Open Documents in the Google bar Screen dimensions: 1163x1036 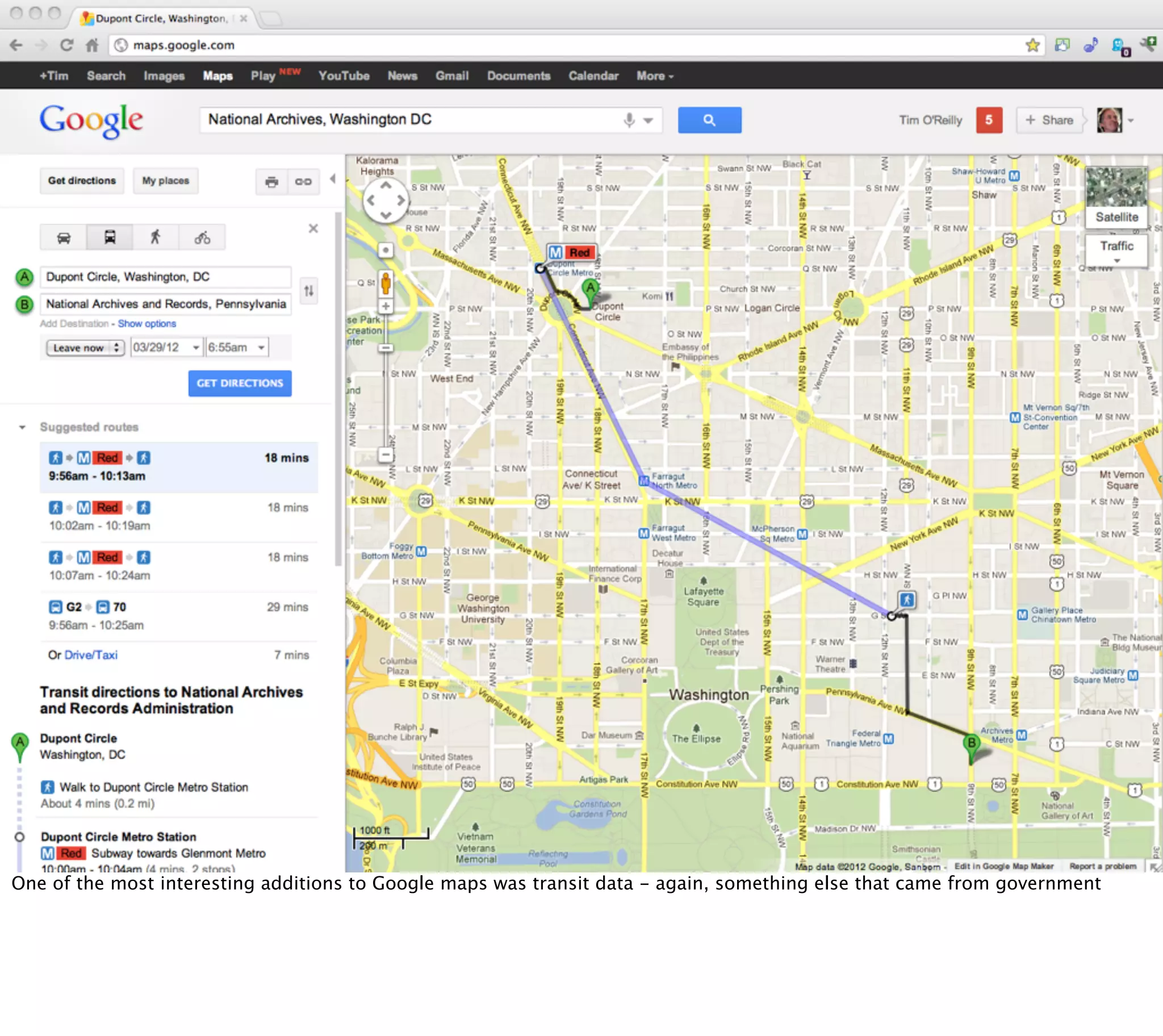(x=518, y=76)
